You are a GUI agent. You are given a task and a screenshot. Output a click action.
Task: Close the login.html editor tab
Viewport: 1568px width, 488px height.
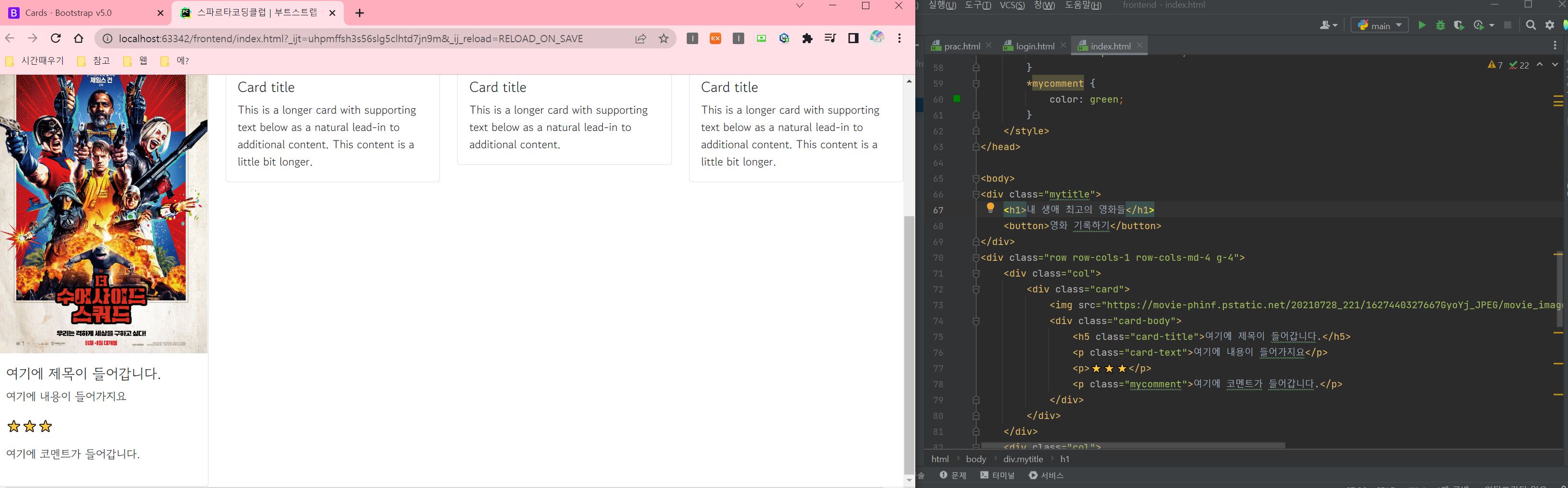tap(1063, 45)
